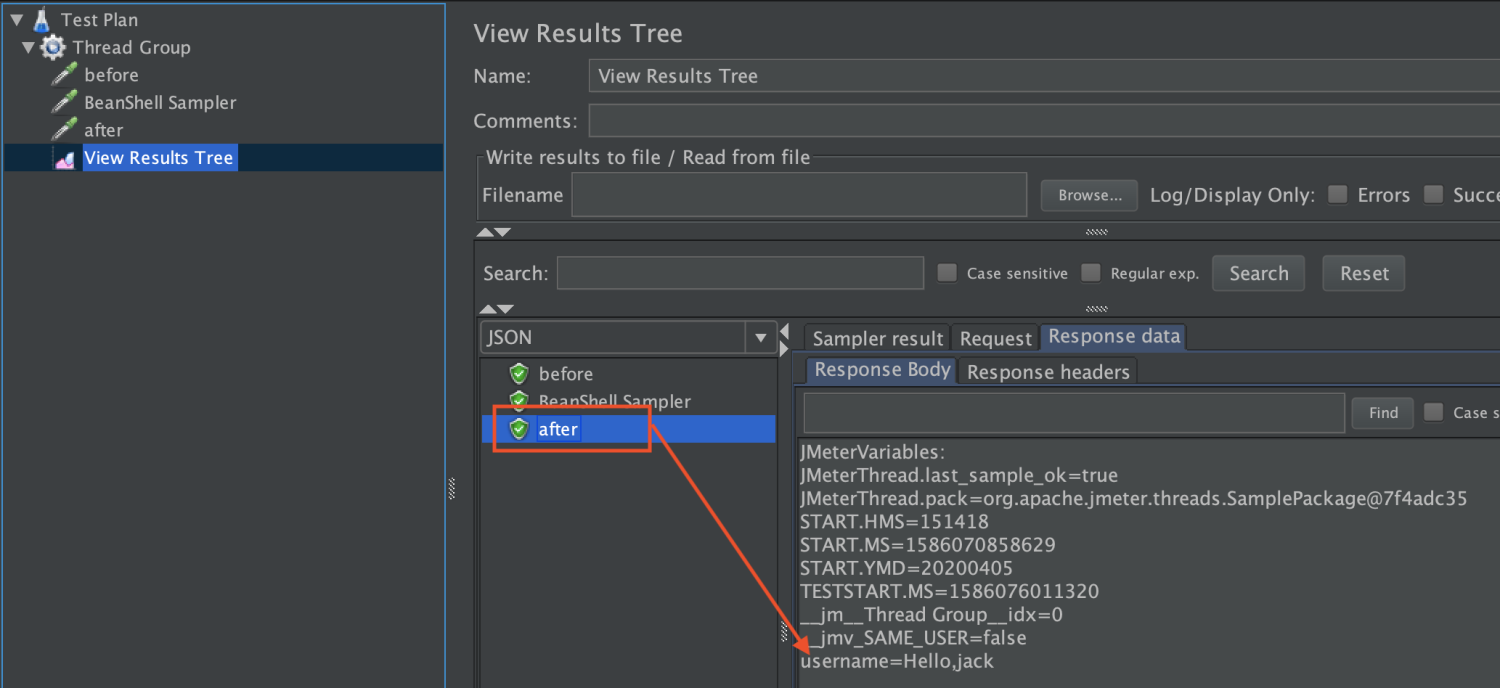Open the JSON renderer dropdown
Viewport: 1500px width, 688px height.
[761, 338]
